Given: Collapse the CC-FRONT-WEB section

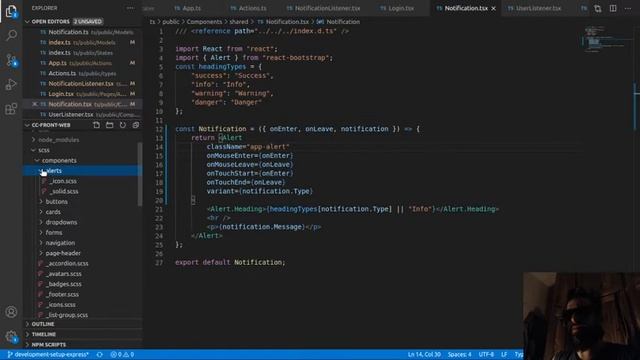Looking at the screenshot, I should pyautogui.click(x=27, y=125).
